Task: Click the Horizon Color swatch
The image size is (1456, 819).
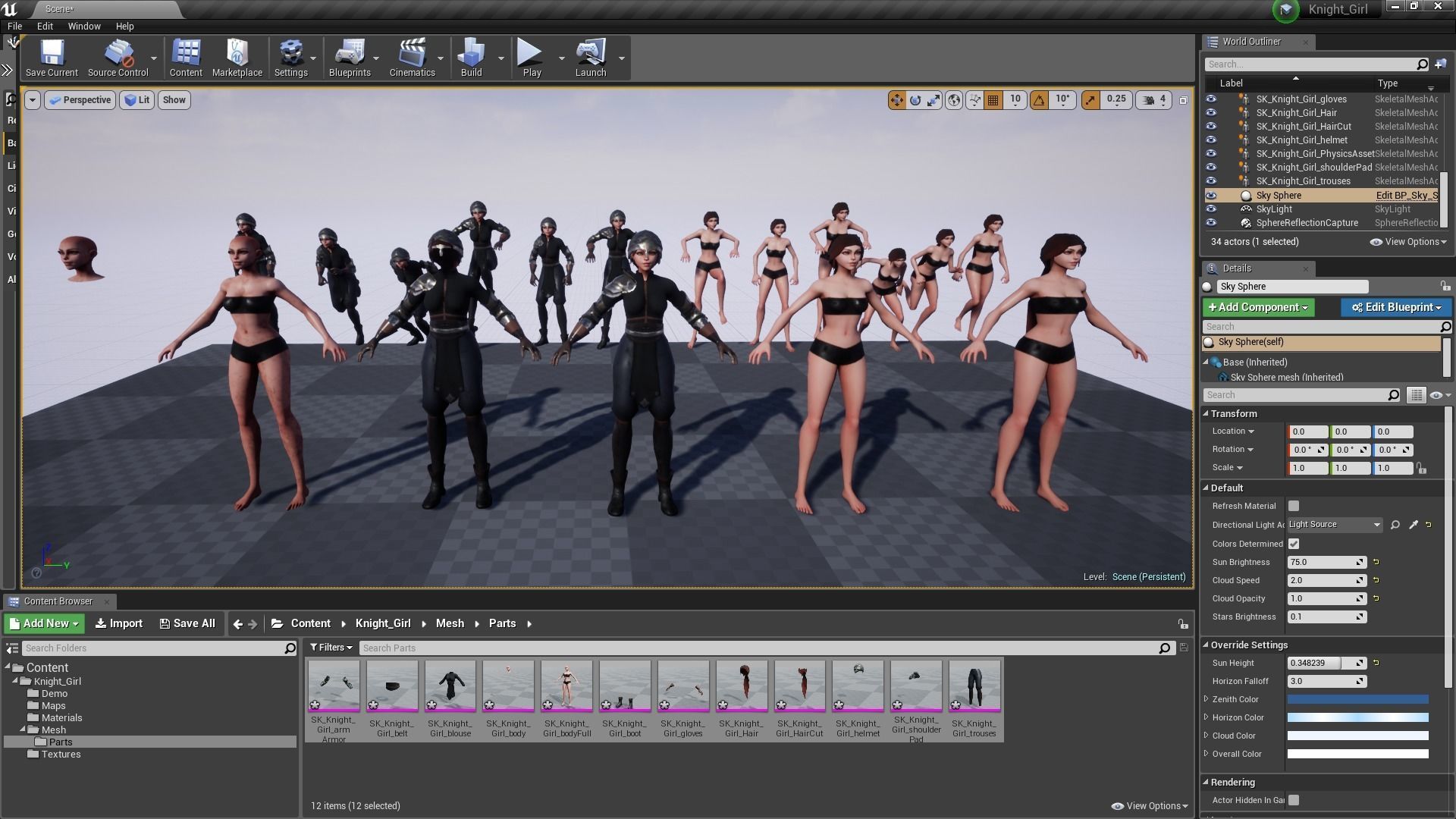Action: coord(1357,717)
